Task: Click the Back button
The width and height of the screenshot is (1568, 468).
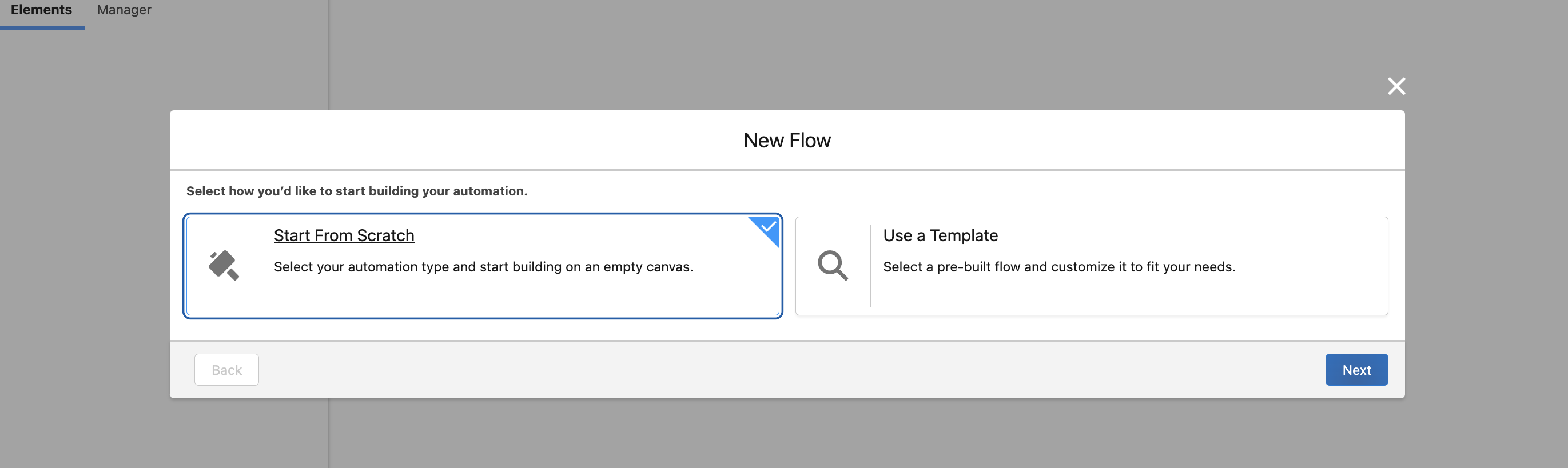Action: 226,369
